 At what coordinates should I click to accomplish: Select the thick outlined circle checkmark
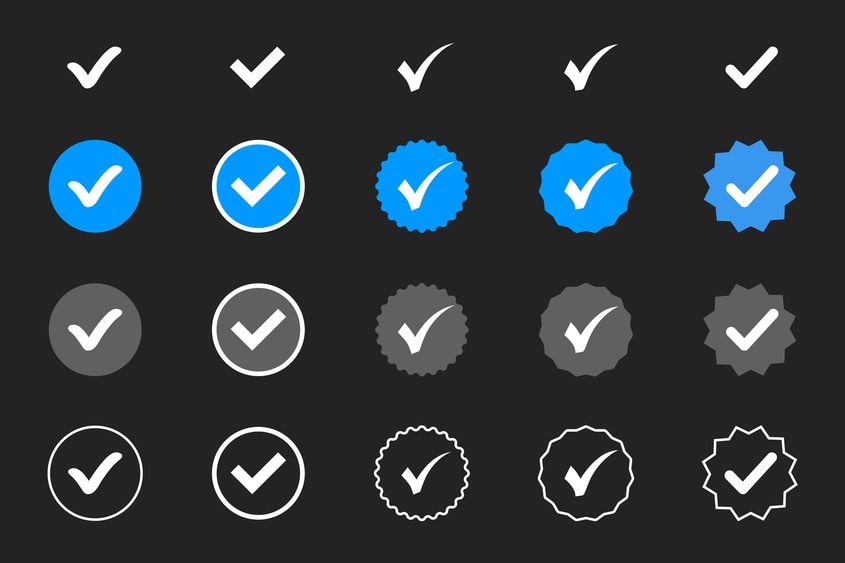258,473
